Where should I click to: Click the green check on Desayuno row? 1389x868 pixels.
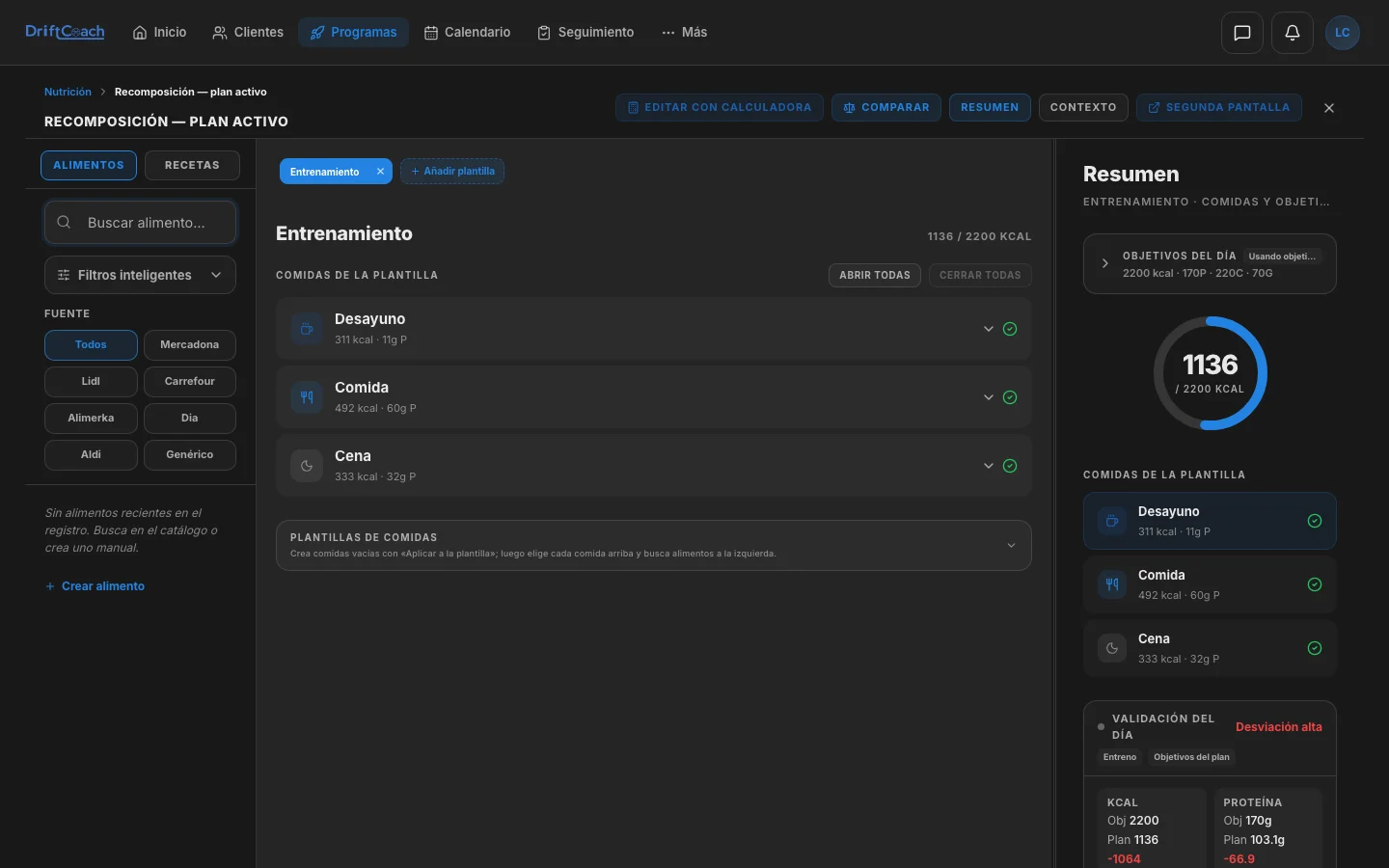1010,329
